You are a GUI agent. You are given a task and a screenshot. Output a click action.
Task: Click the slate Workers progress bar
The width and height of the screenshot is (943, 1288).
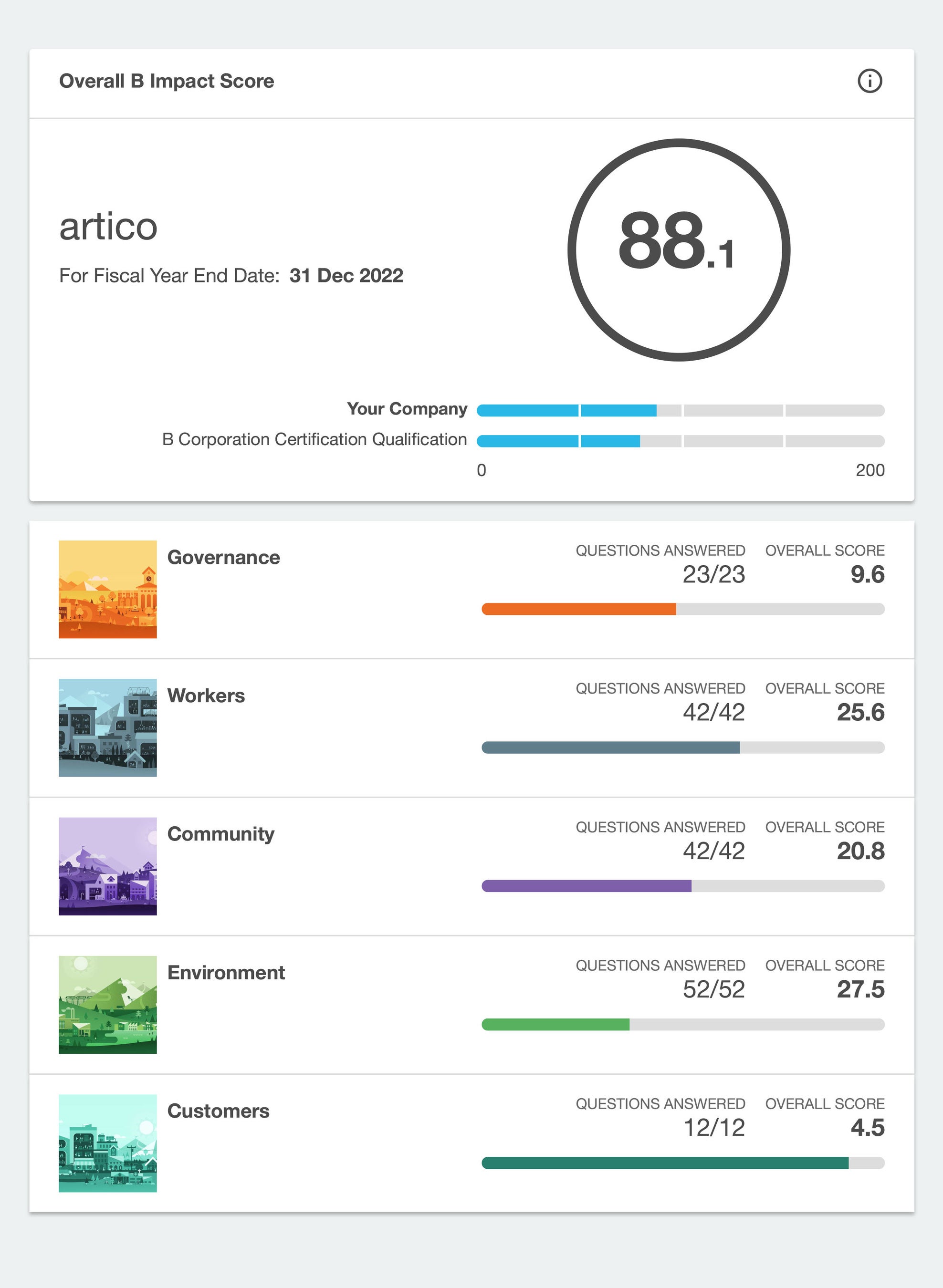point(683,748)
